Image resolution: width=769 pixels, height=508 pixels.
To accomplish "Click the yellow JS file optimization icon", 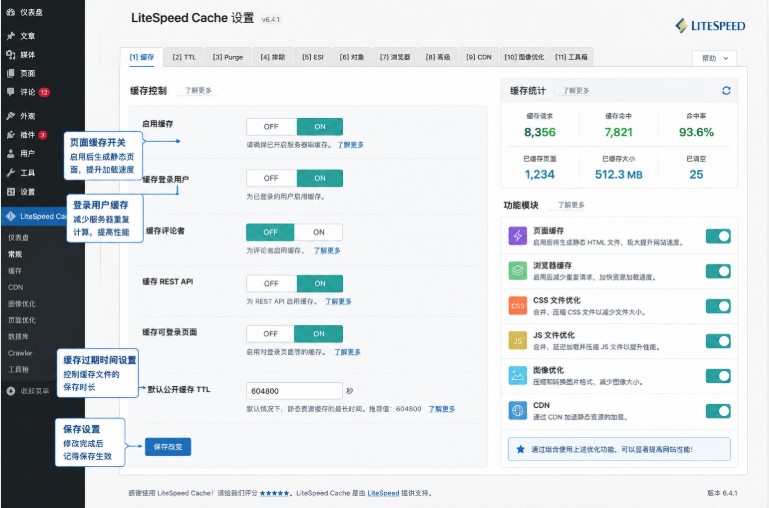I will tap(517, 340).
